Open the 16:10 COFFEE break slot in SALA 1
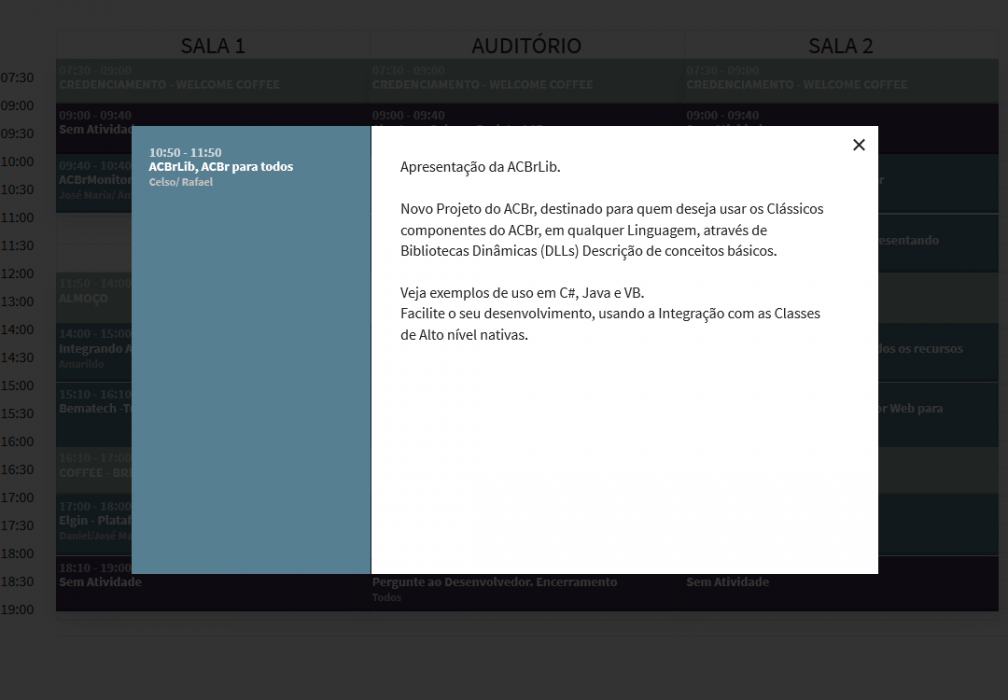Screen dimensions: 1008x700 coord(94,470)
